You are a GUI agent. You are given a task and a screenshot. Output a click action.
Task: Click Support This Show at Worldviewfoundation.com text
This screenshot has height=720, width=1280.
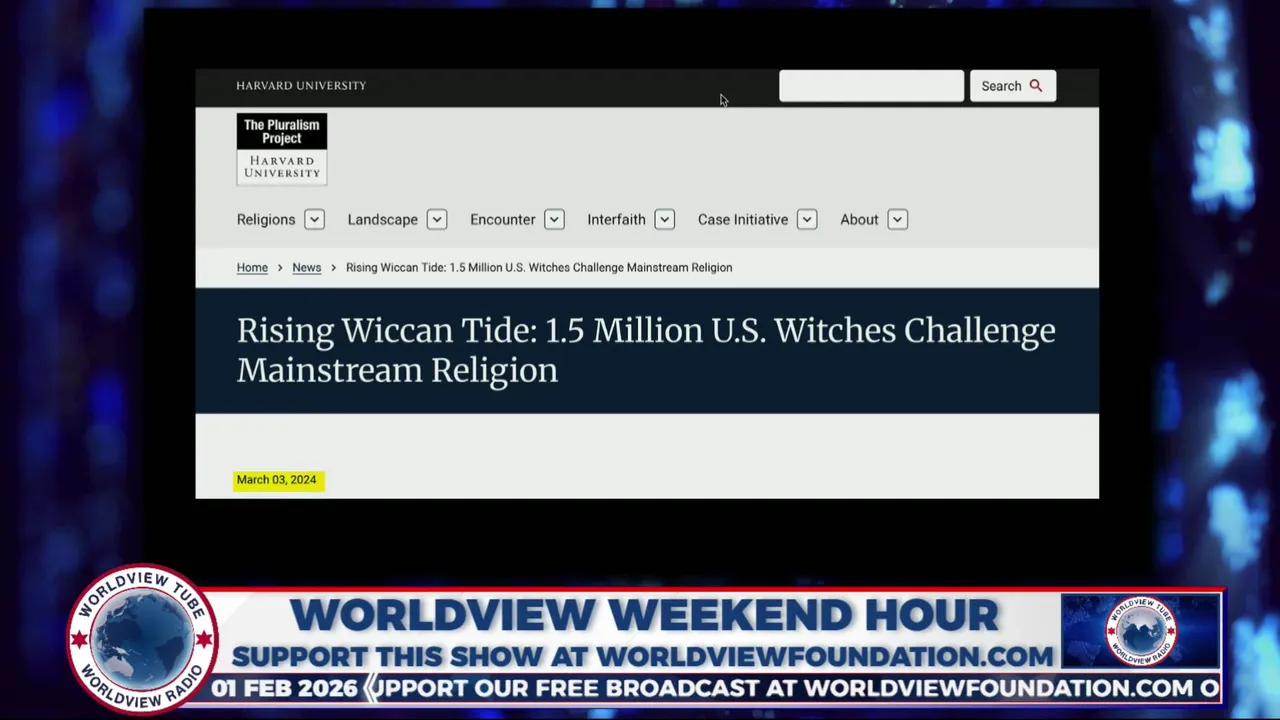click(x=643, y=656)
